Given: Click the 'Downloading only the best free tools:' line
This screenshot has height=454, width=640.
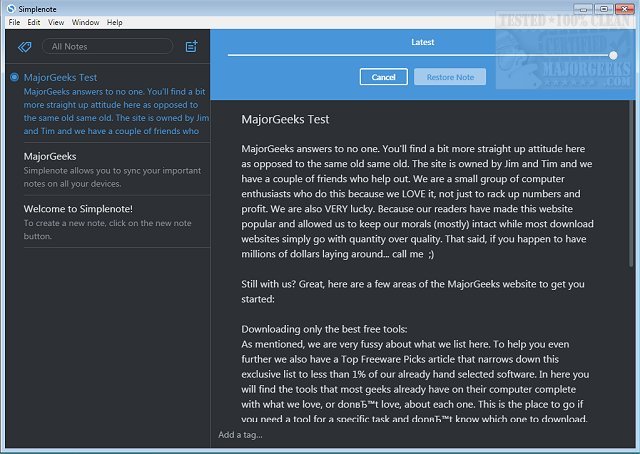Looking at the screenshot, I should click(324, 329).
